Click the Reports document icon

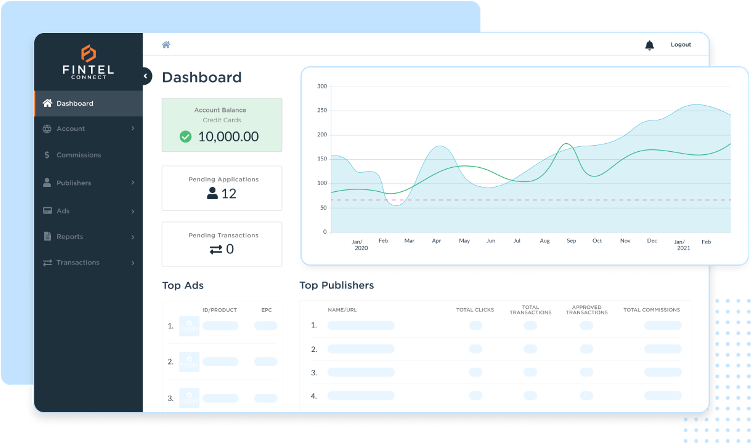[x=47, y=236]
